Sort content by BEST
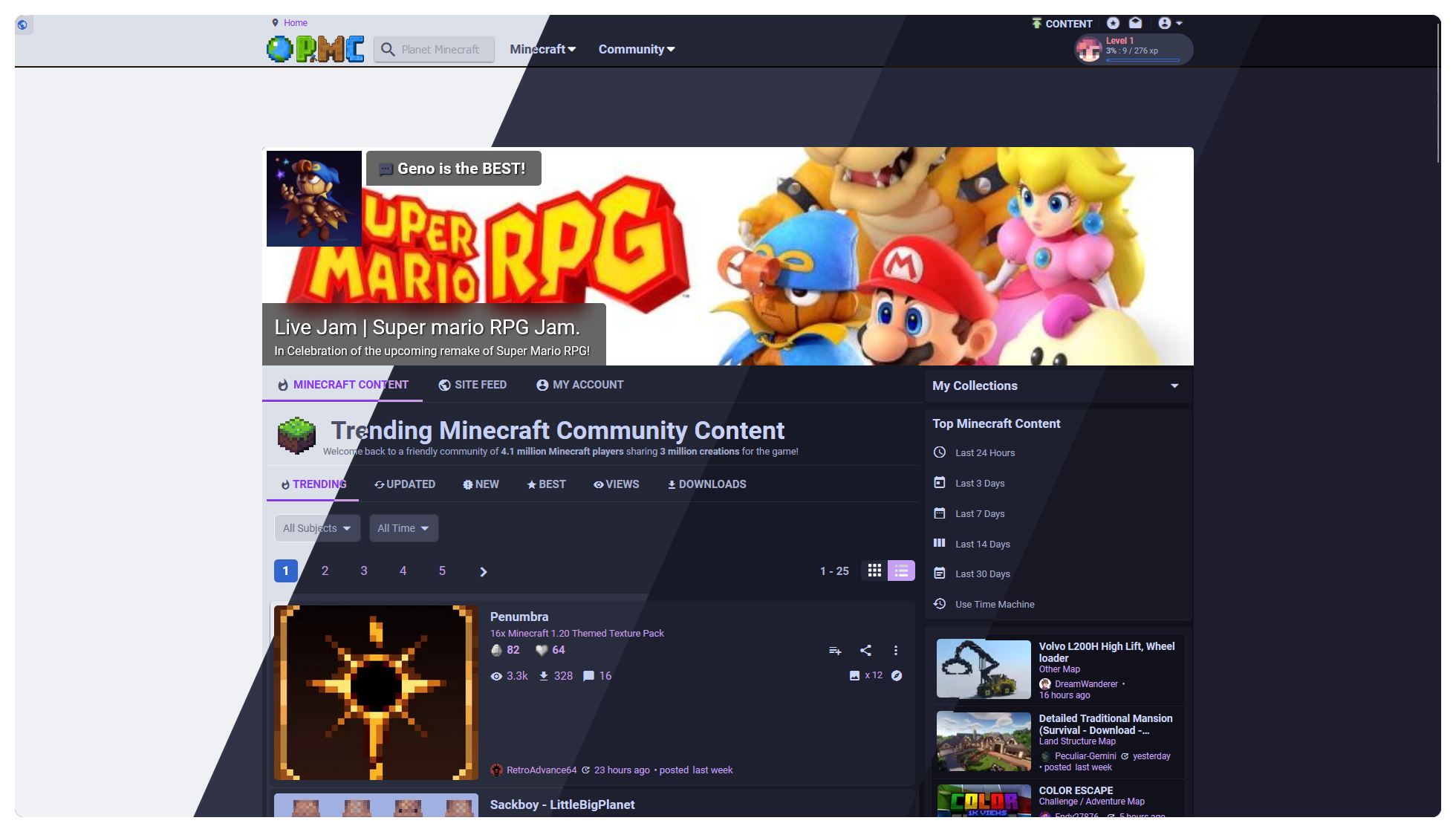1456x832 pixels. [x=546, y=484]
